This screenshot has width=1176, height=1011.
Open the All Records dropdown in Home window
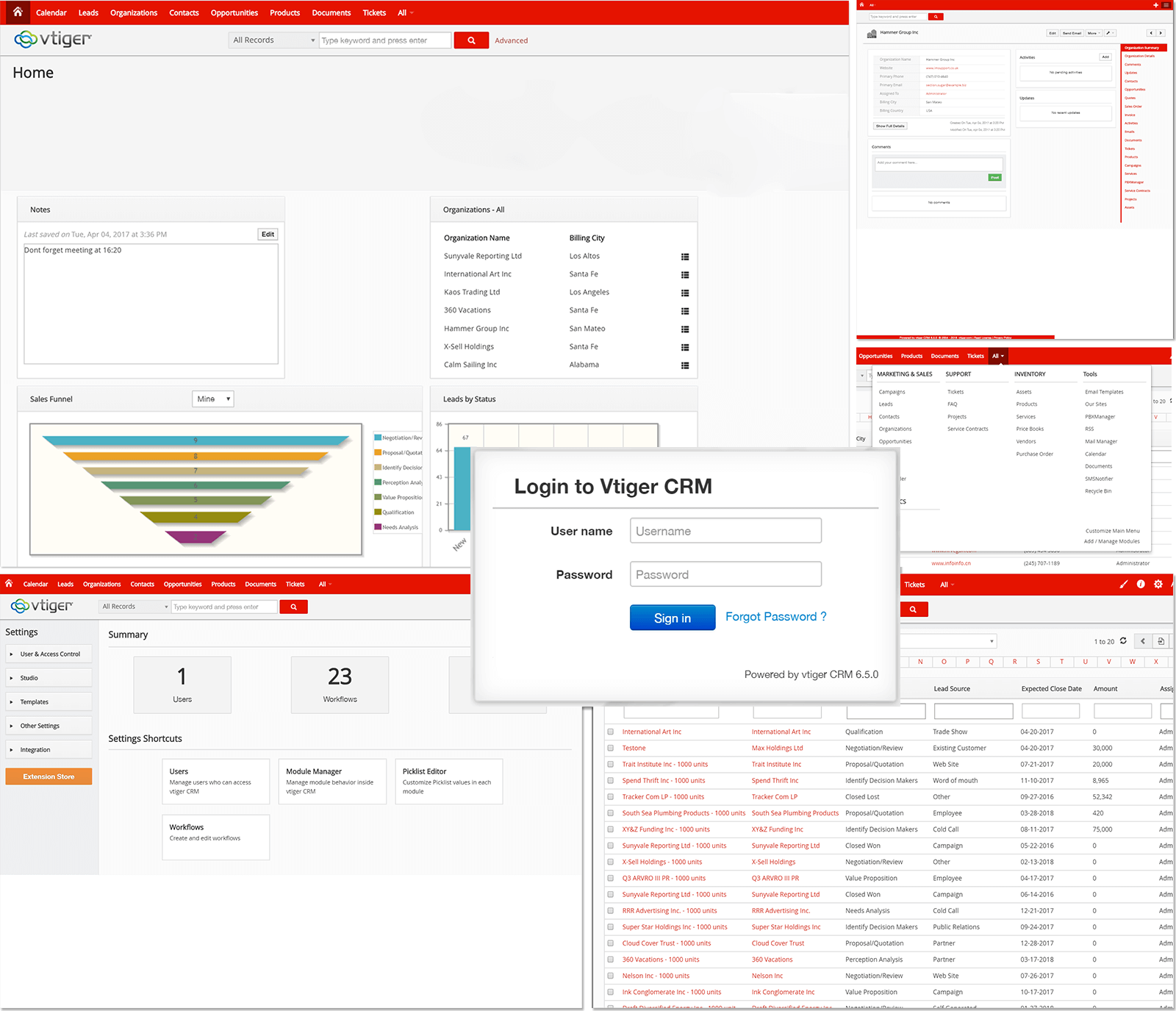[x=273, y=40]
